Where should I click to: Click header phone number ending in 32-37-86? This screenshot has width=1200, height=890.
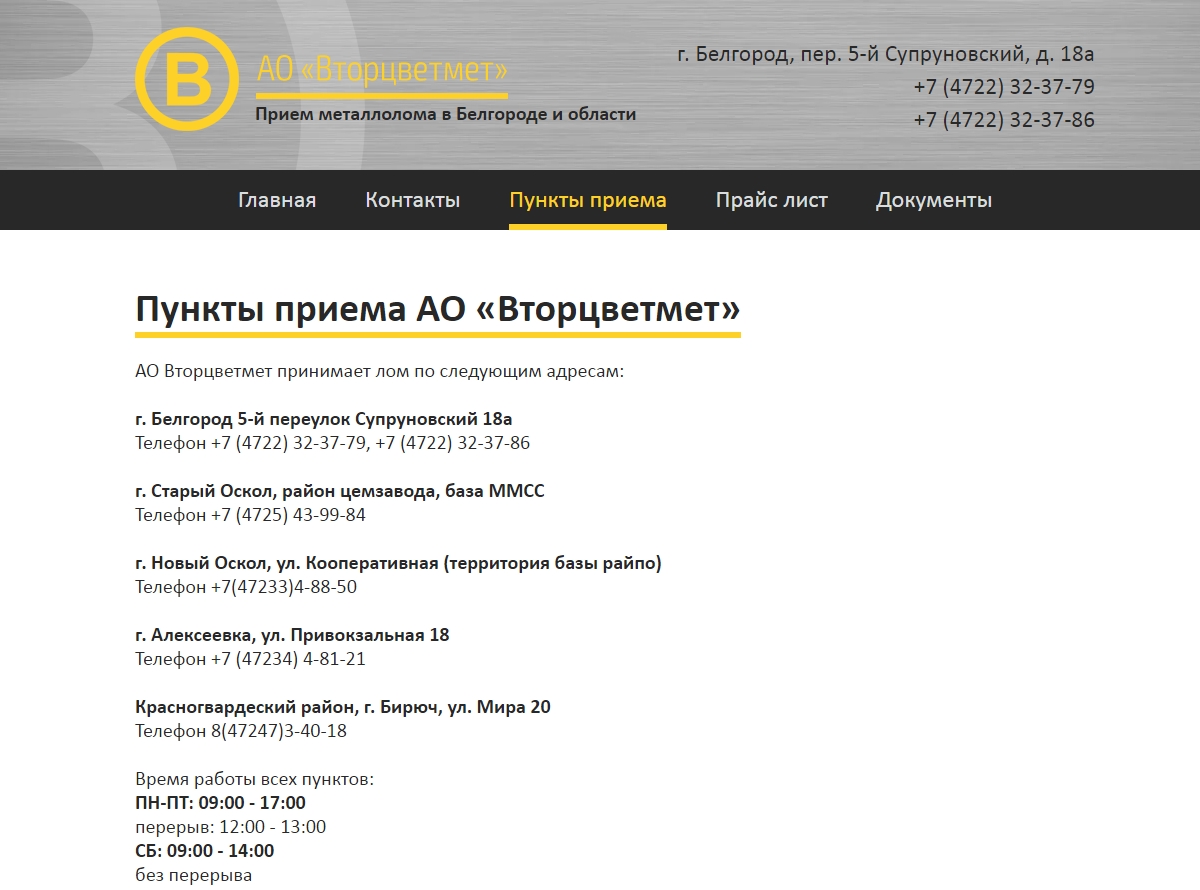point(1003,120)
